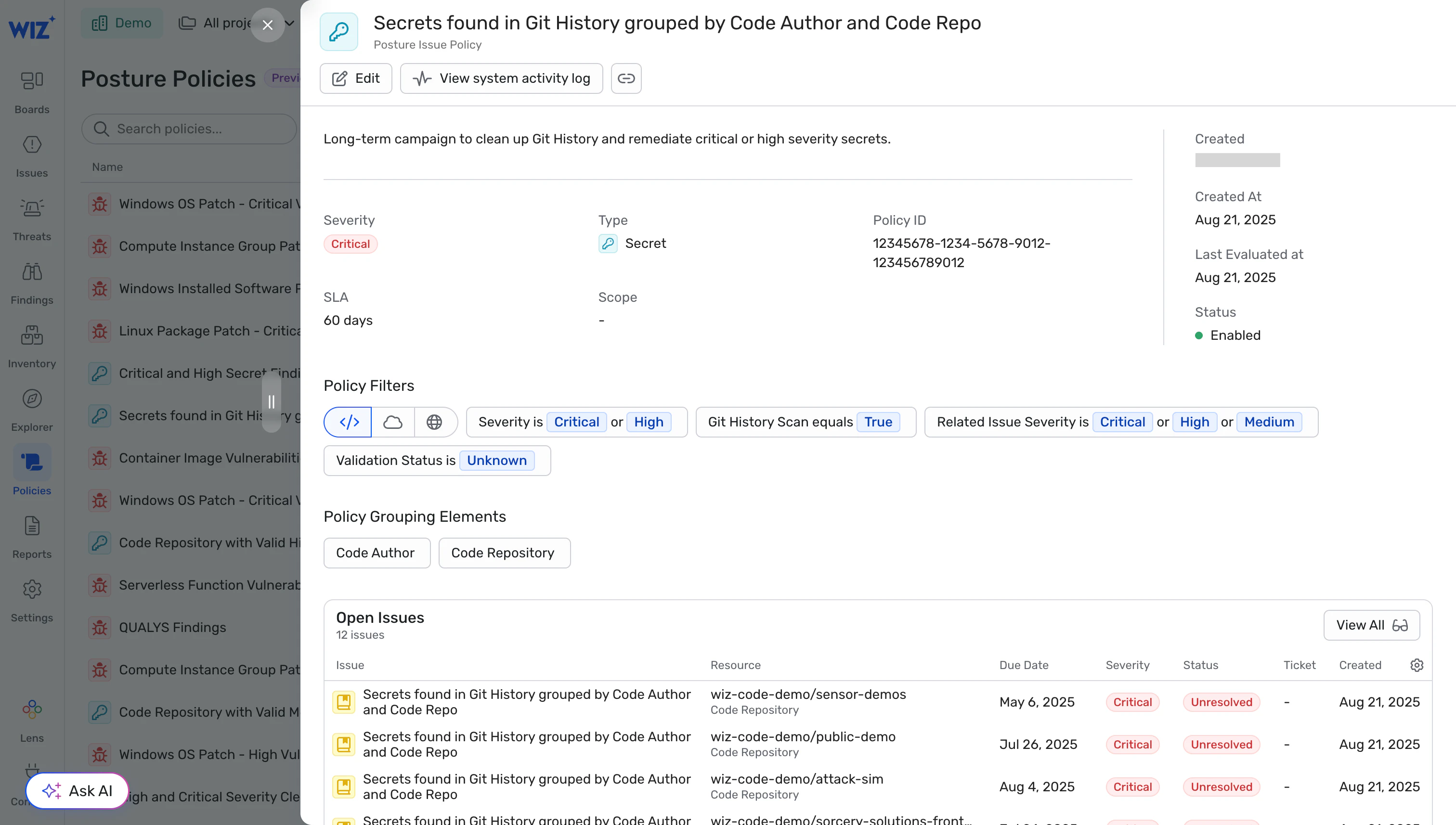This screenshot has height=825, width=1456.
Task: Open wiz-code-demo/attack-sim resource
Action: click(x=797, y=779)
